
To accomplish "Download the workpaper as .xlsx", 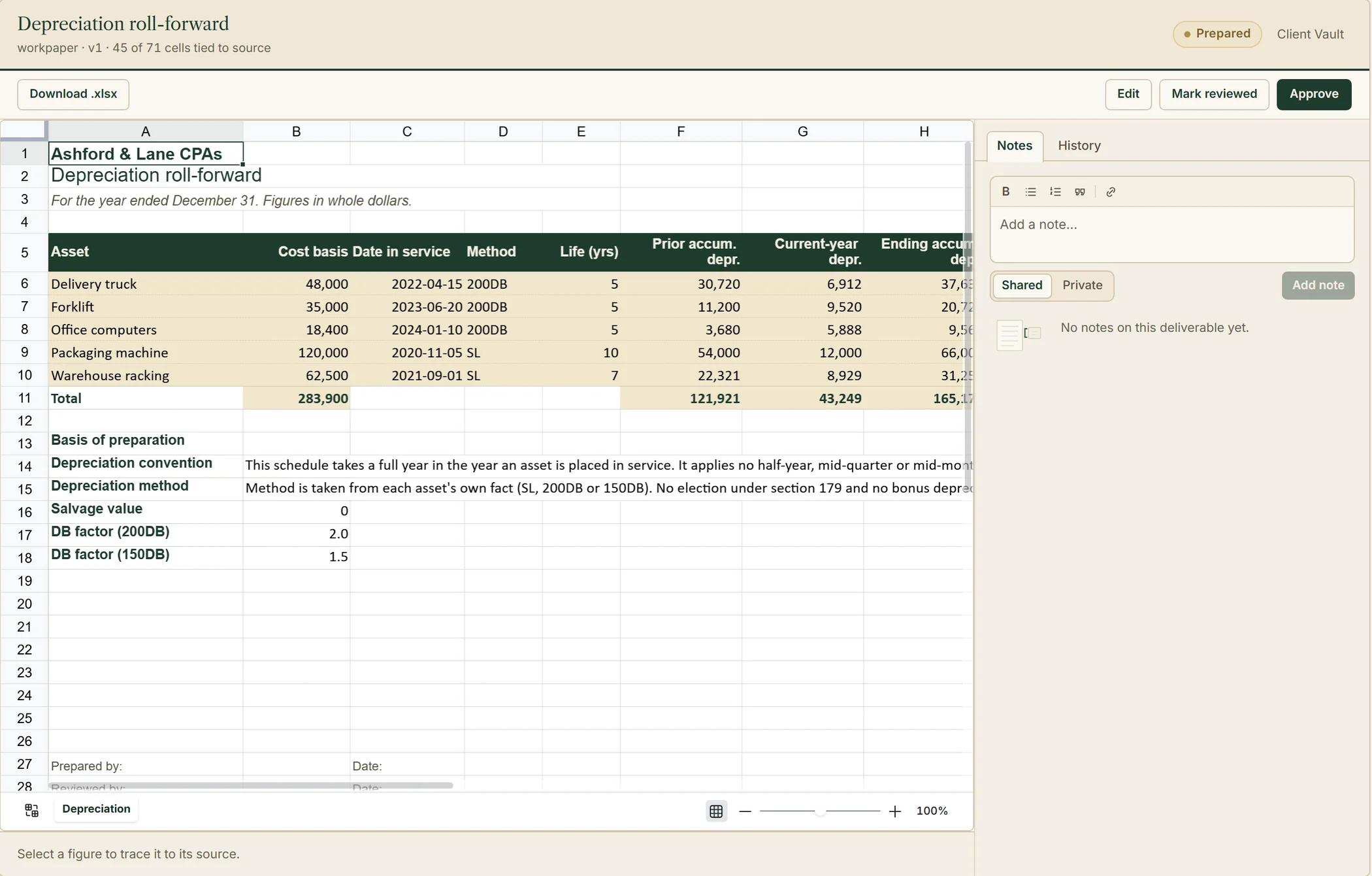I will point(73,94).
